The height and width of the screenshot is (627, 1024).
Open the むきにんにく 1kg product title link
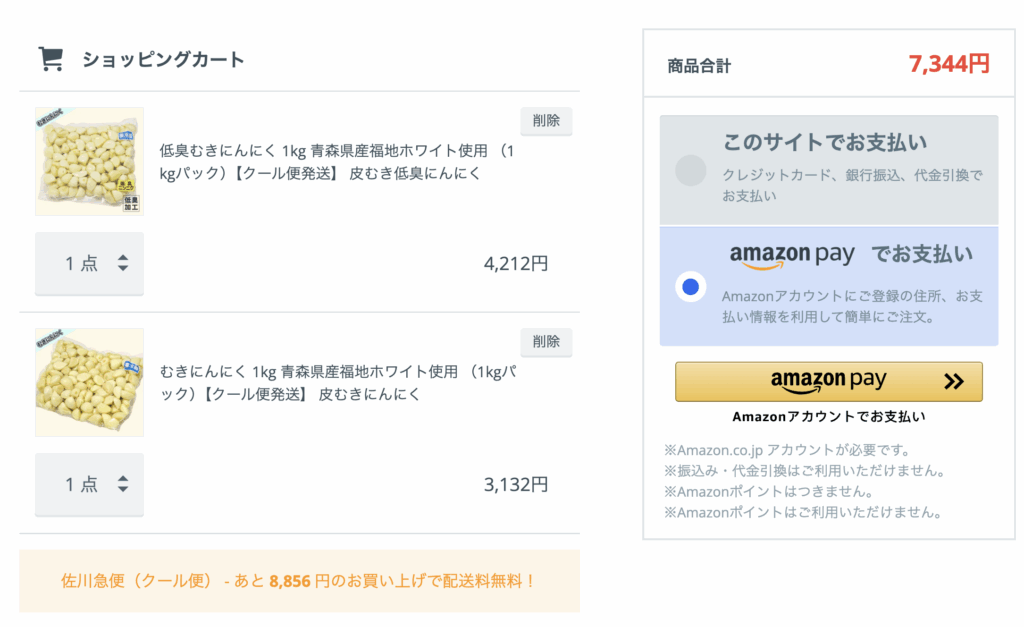[x=338, y=383]
